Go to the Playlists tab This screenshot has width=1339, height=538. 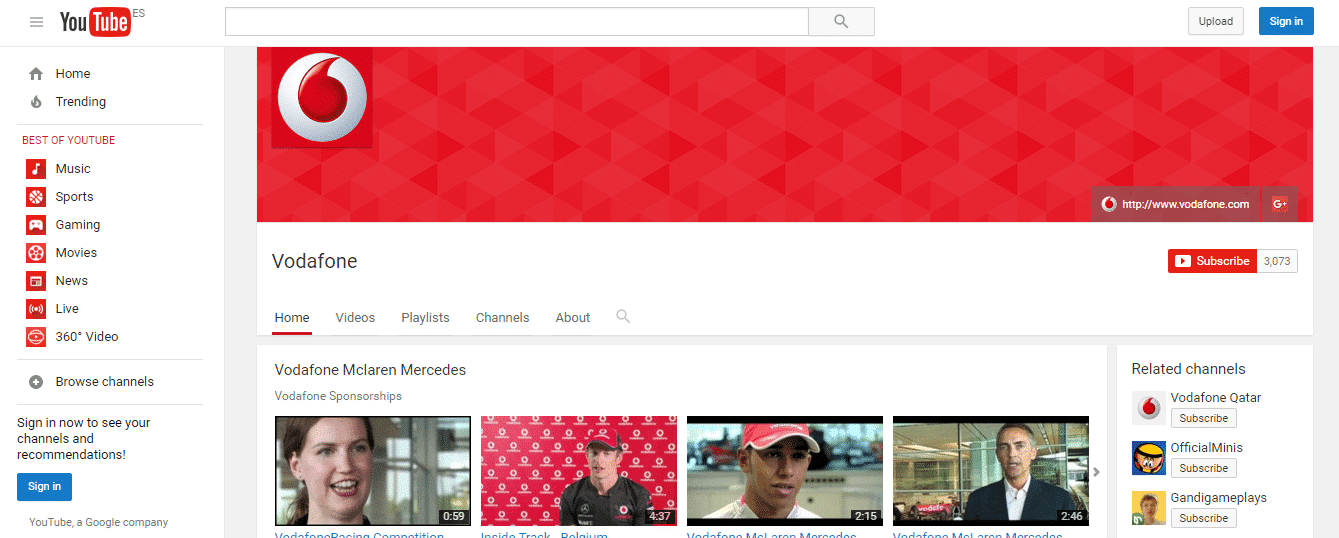click(x=425, y=318)
